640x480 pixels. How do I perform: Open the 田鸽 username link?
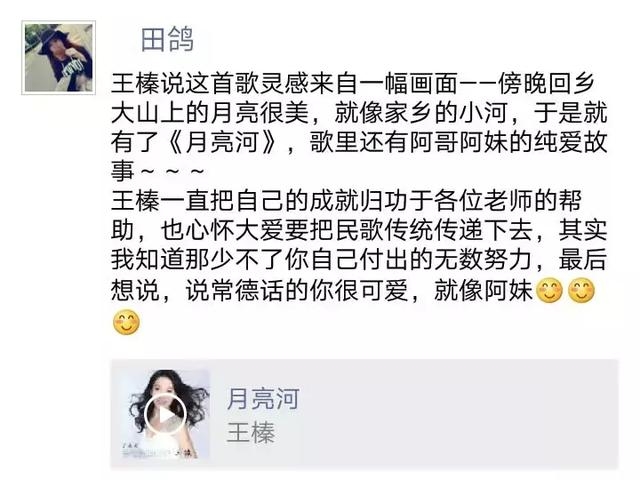tap(167, 40)
